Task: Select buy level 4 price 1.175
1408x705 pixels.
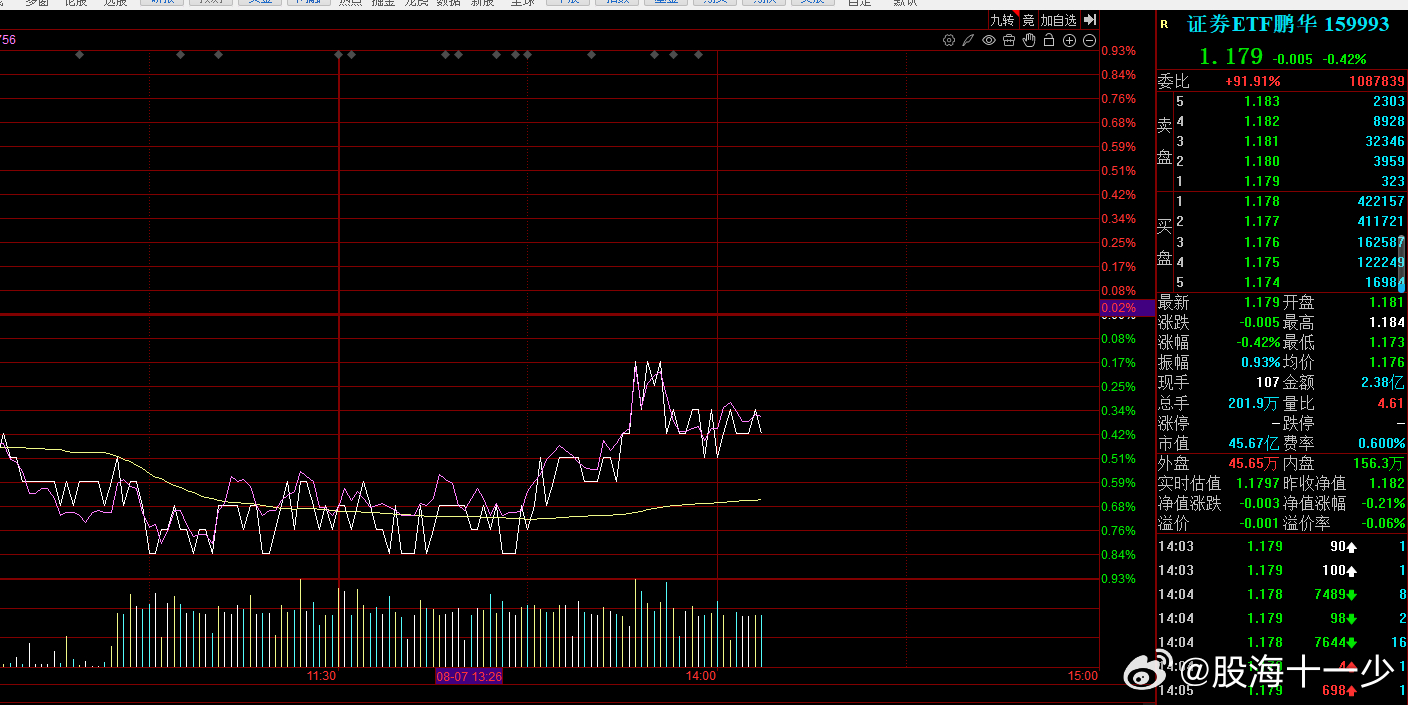Action: coord(1262,262)
